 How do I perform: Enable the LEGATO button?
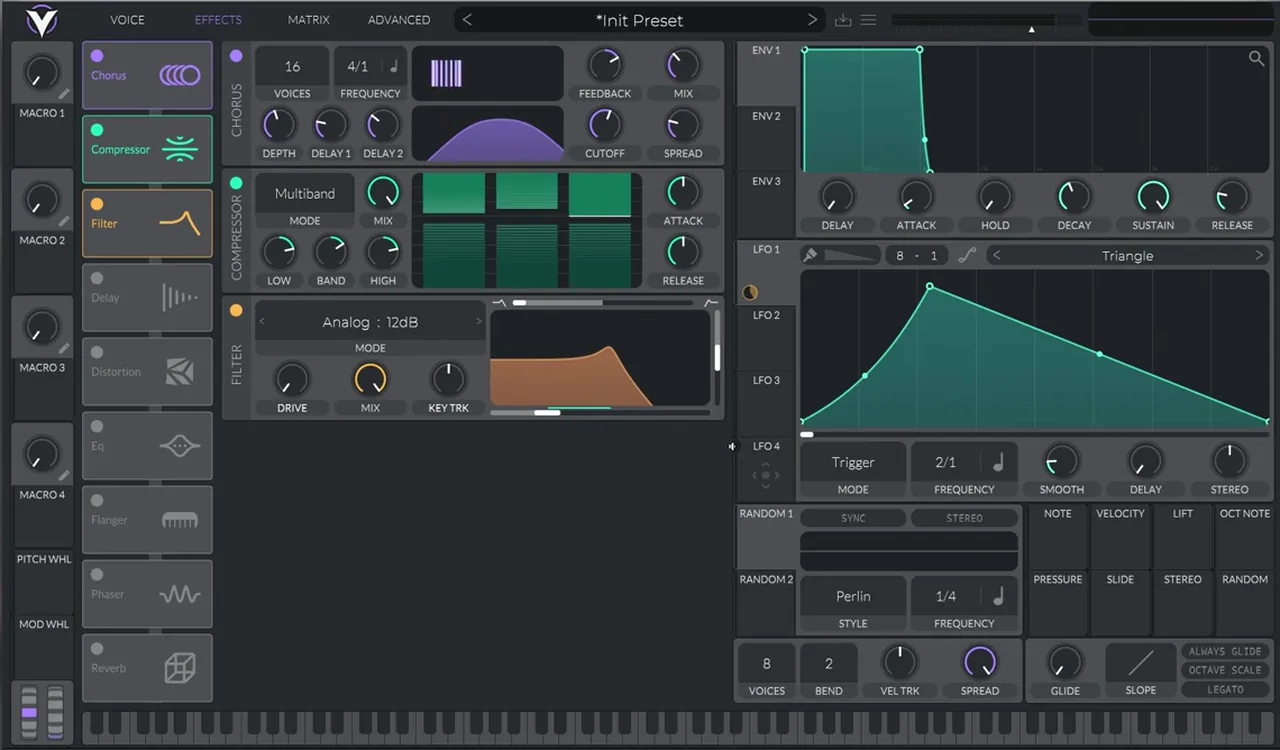pyautogui.click(x=1225, y=689)
